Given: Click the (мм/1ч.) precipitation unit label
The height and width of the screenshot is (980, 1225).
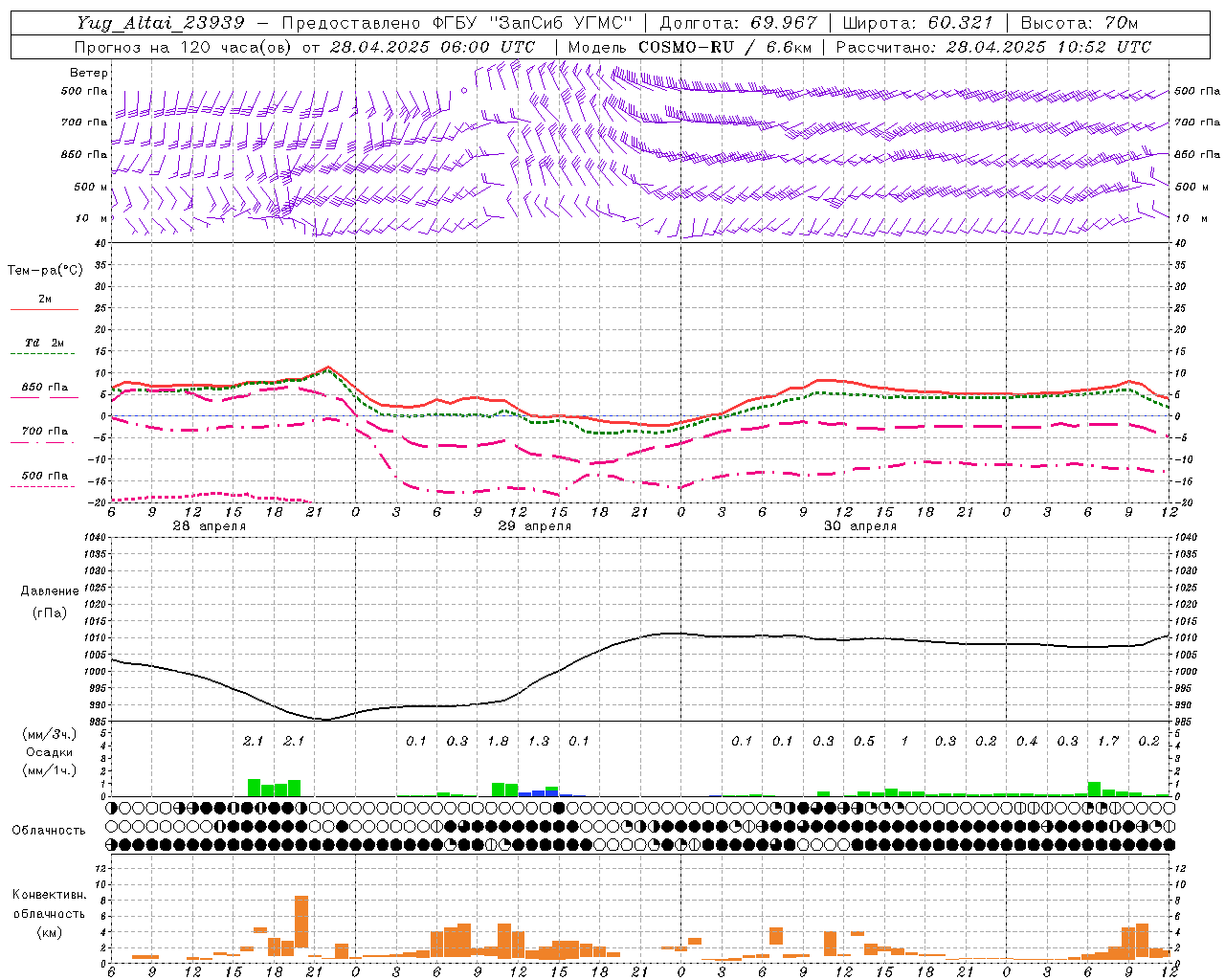Looking at the screenshot, I should pyautogui.click(x=49, y=770).
